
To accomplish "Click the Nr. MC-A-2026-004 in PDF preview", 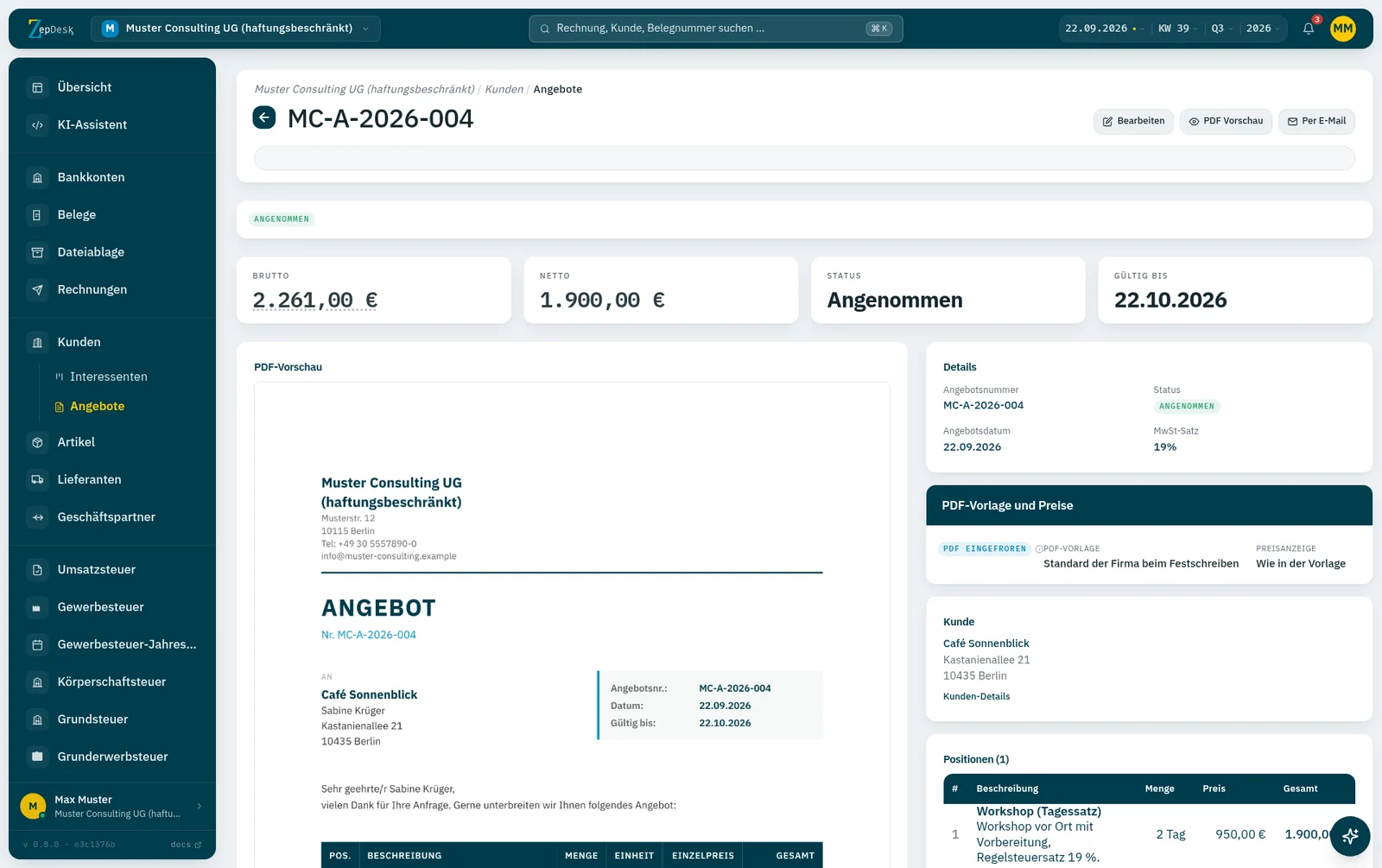I will 369,635.
